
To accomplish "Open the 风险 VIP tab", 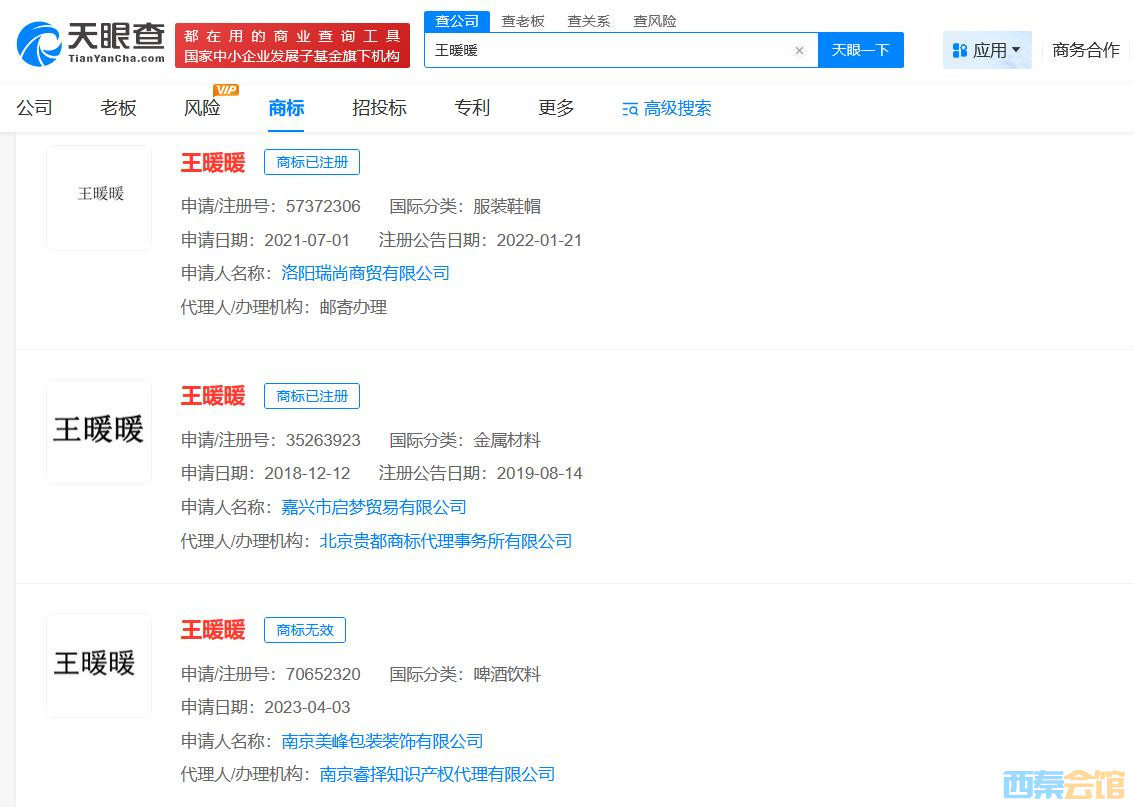I will pos(203,108).
